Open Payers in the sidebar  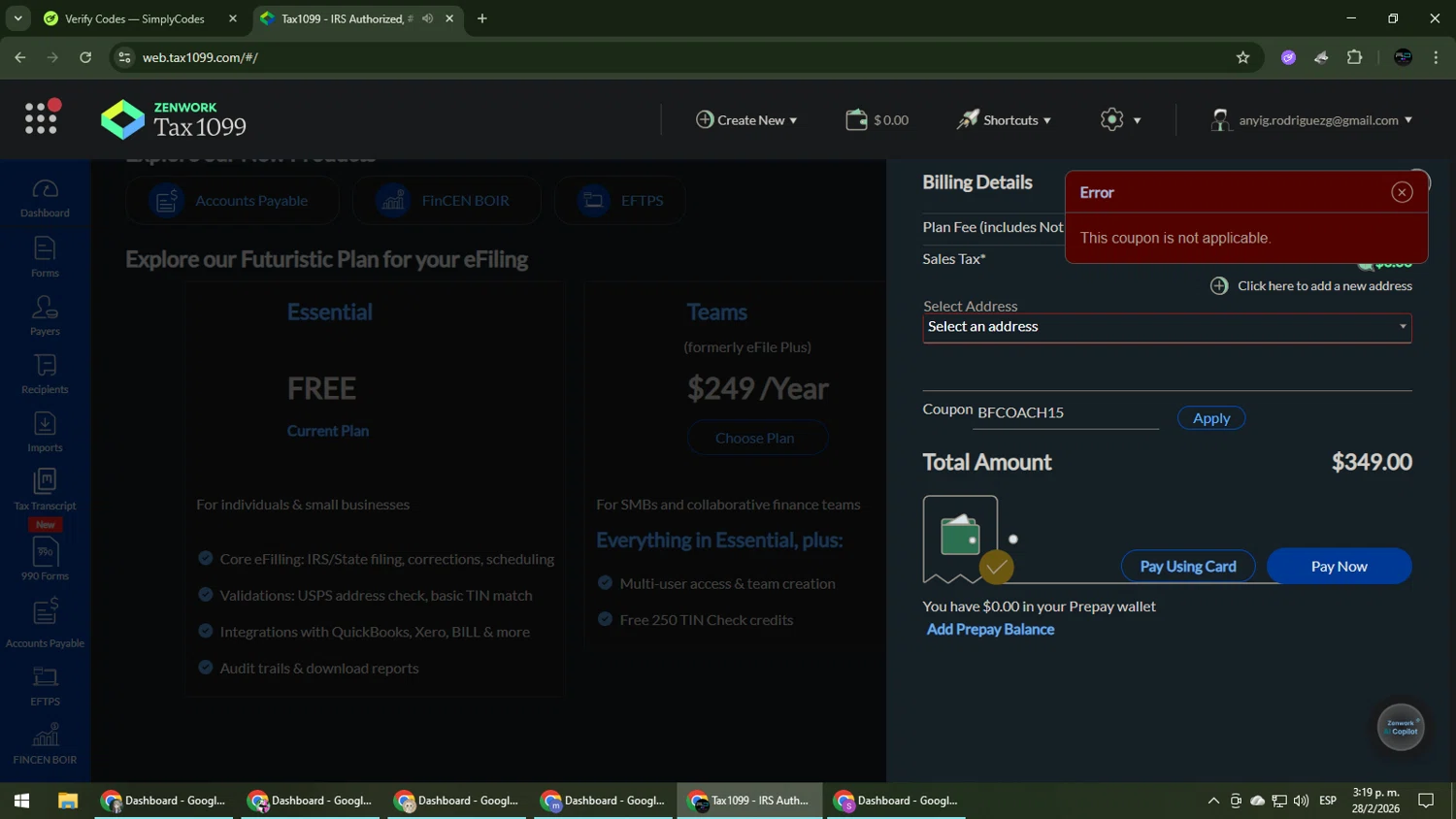point(45,316)
